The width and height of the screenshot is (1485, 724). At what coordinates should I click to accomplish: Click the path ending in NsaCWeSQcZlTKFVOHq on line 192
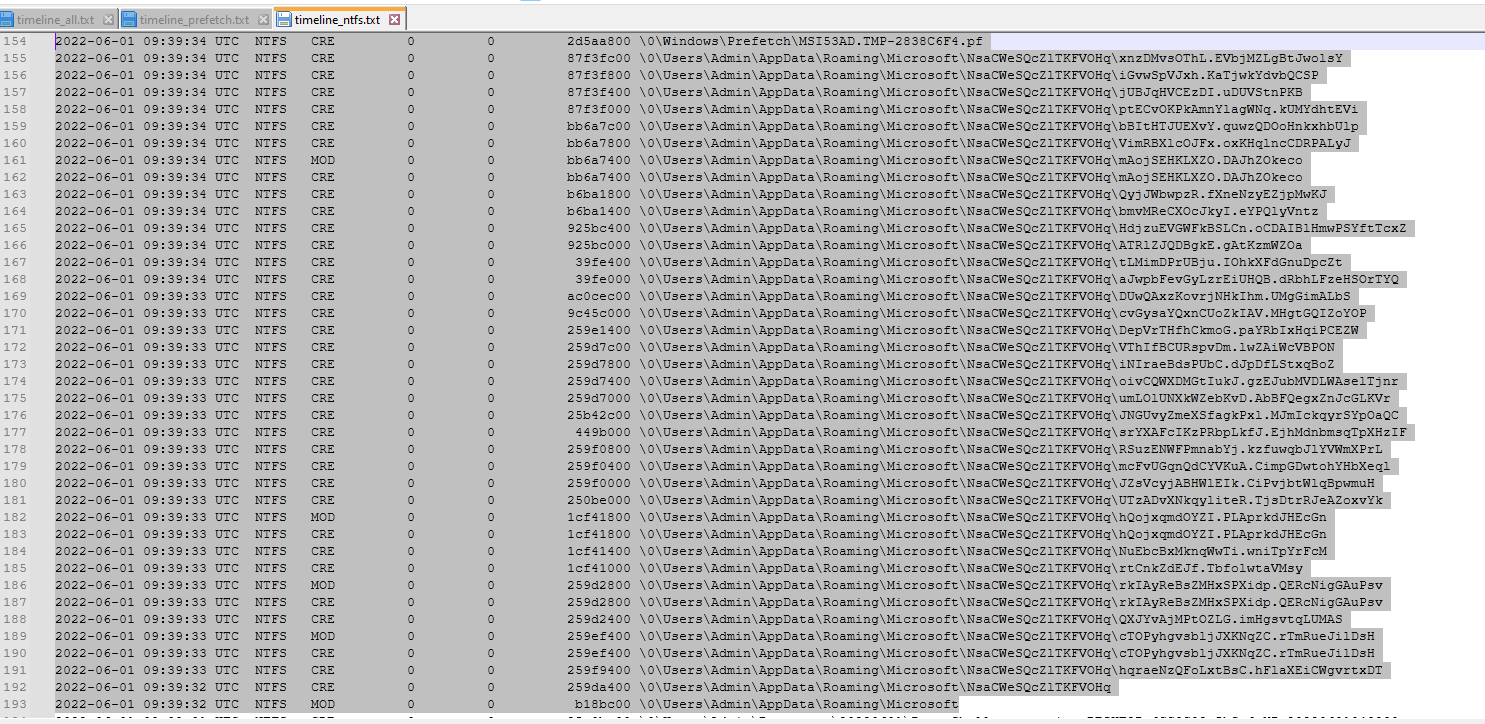(875, 687)
